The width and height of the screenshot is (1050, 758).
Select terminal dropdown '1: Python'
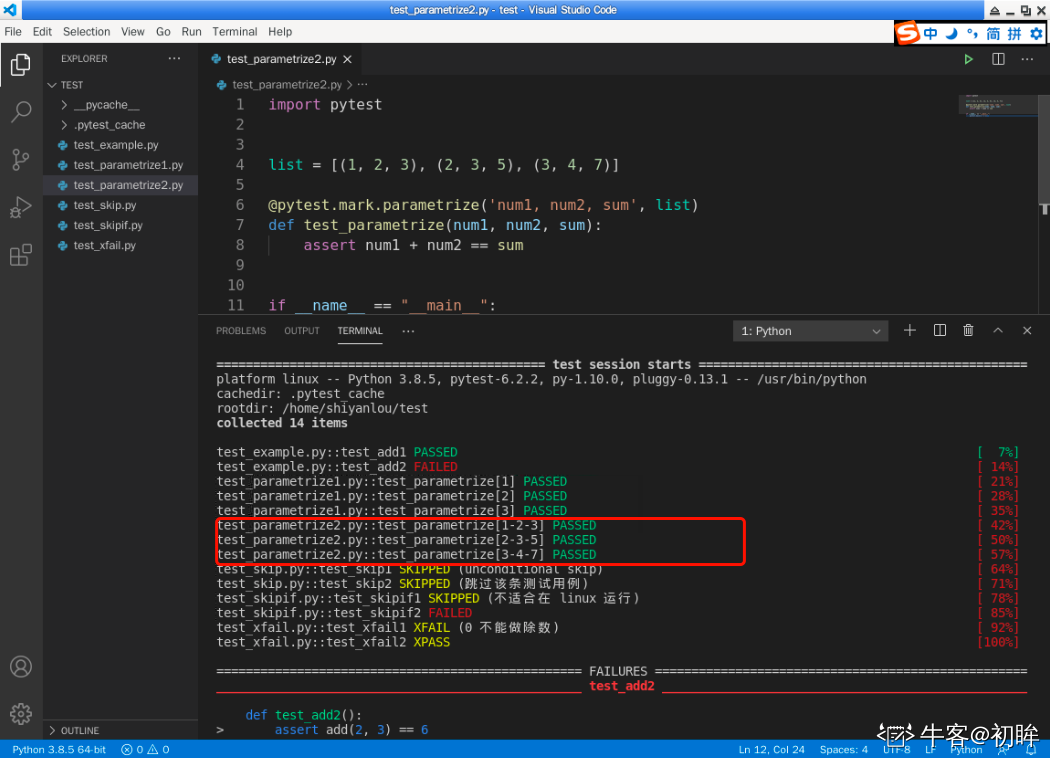coord(810,331)
